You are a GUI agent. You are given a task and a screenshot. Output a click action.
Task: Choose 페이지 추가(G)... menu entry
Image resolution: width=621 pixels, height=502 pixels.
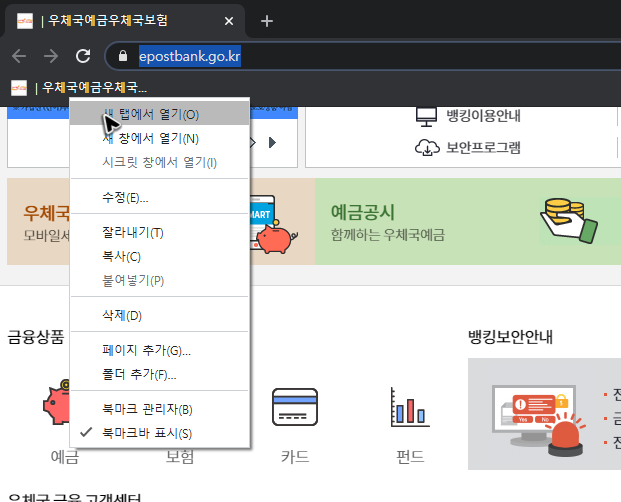pos(160,350)
